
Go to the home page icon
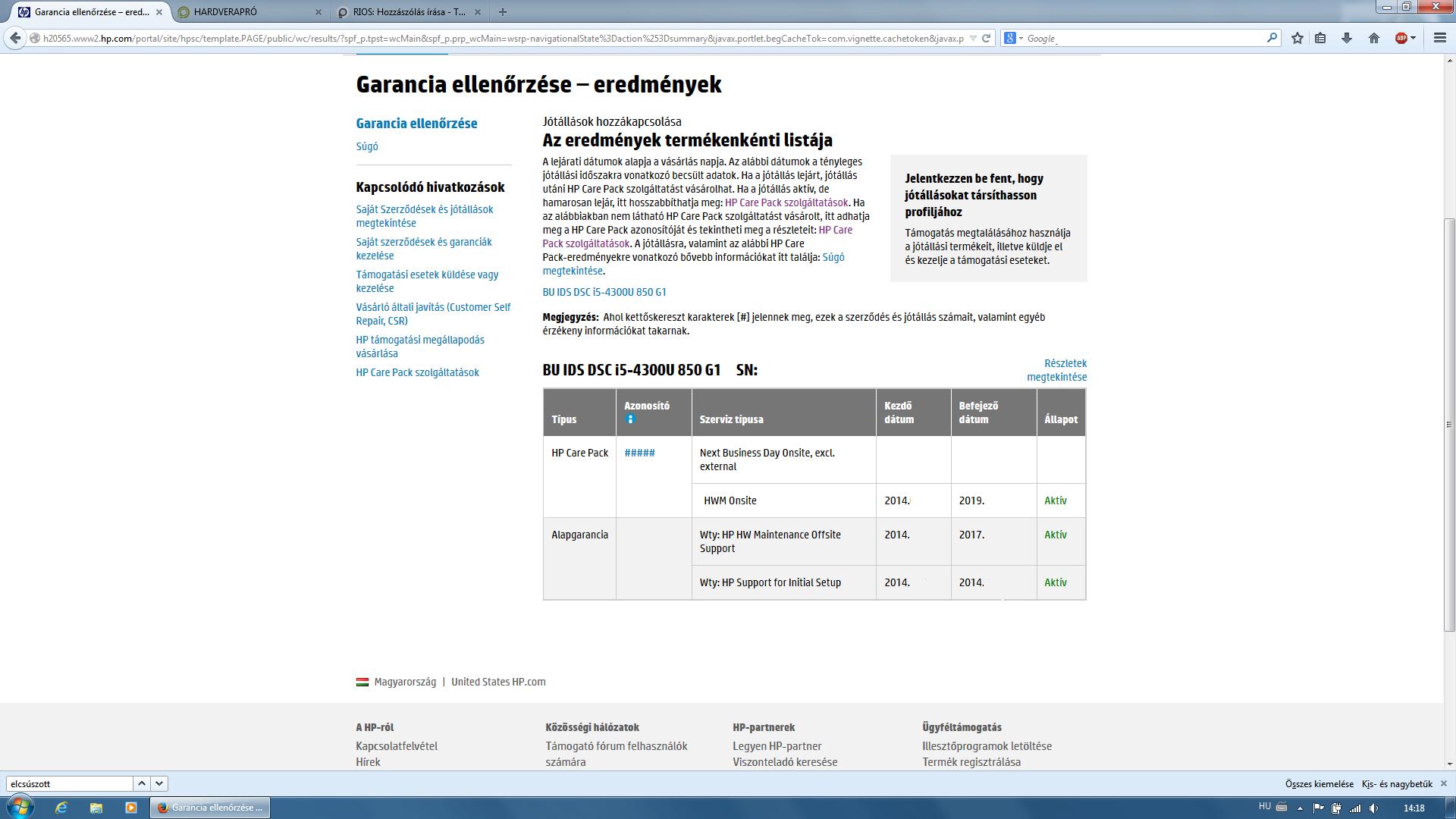pyautogui.click(x=1373, y=38)
